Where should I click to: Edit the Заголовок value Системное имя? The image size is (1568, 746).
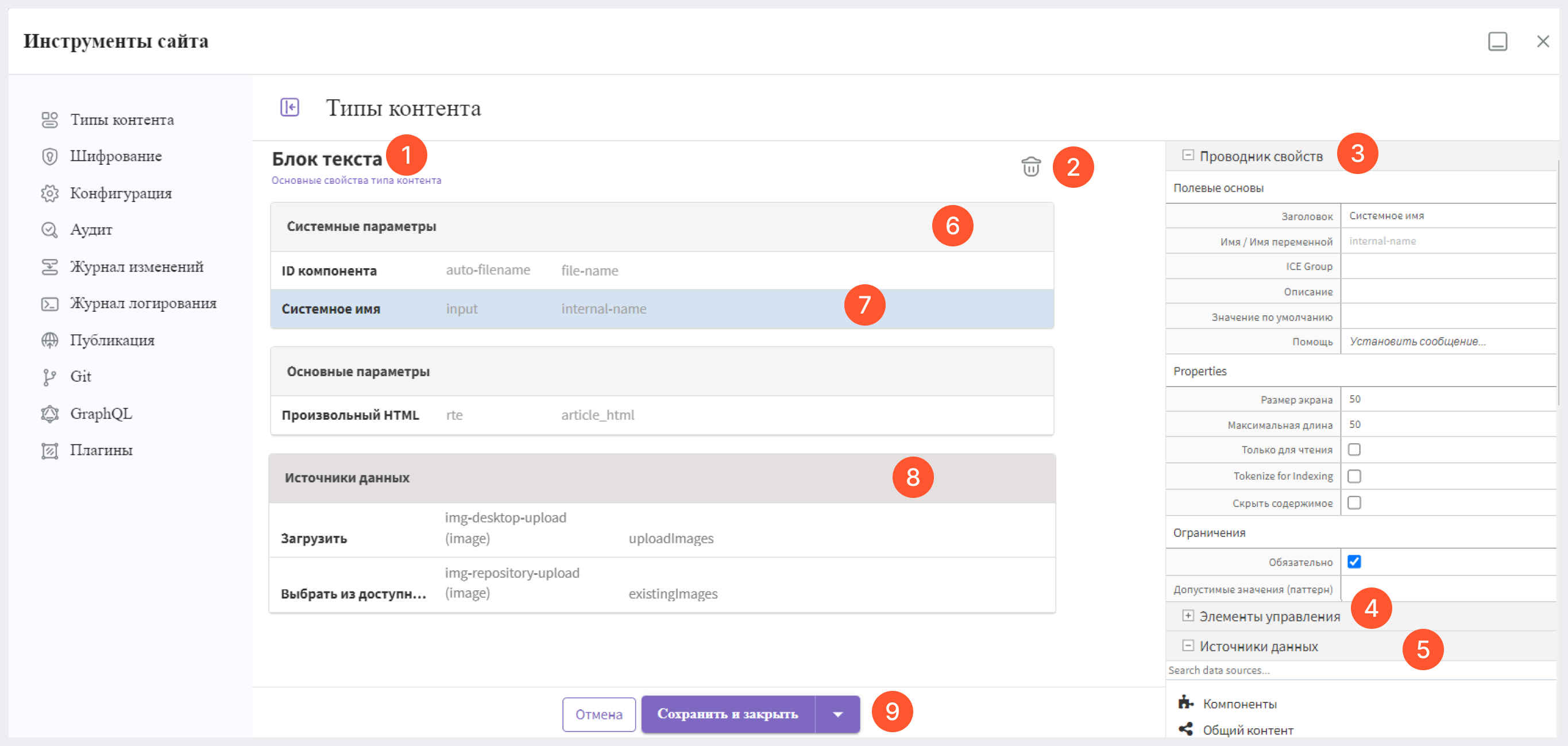click(x=1447, y=215)
